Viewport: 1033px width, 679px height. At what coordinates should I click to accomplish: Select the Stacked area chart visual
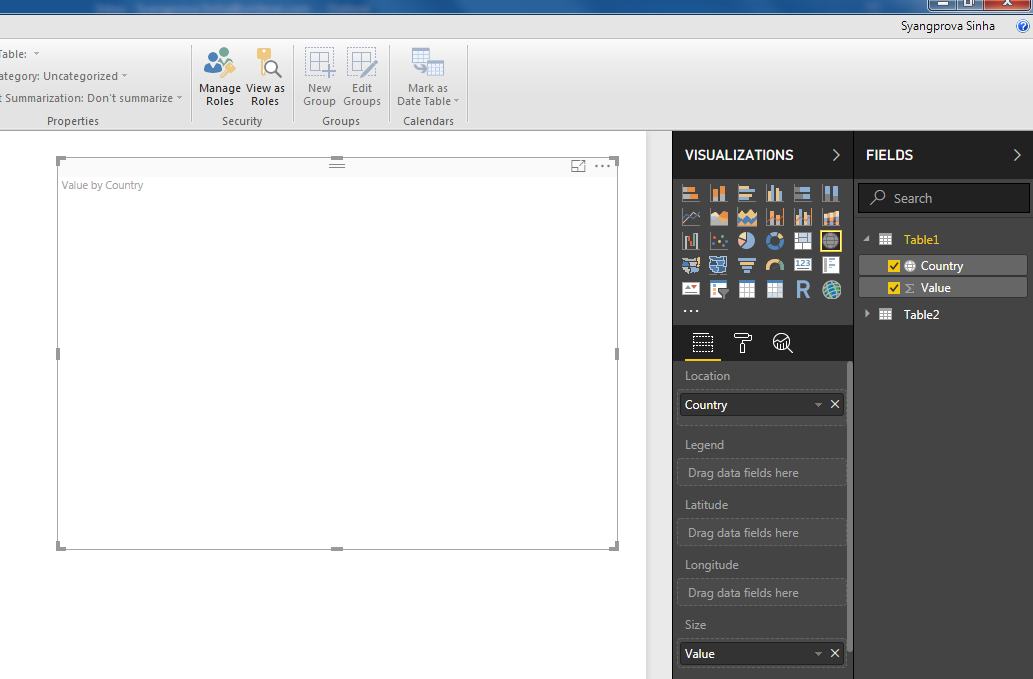(x=746, y=217)
